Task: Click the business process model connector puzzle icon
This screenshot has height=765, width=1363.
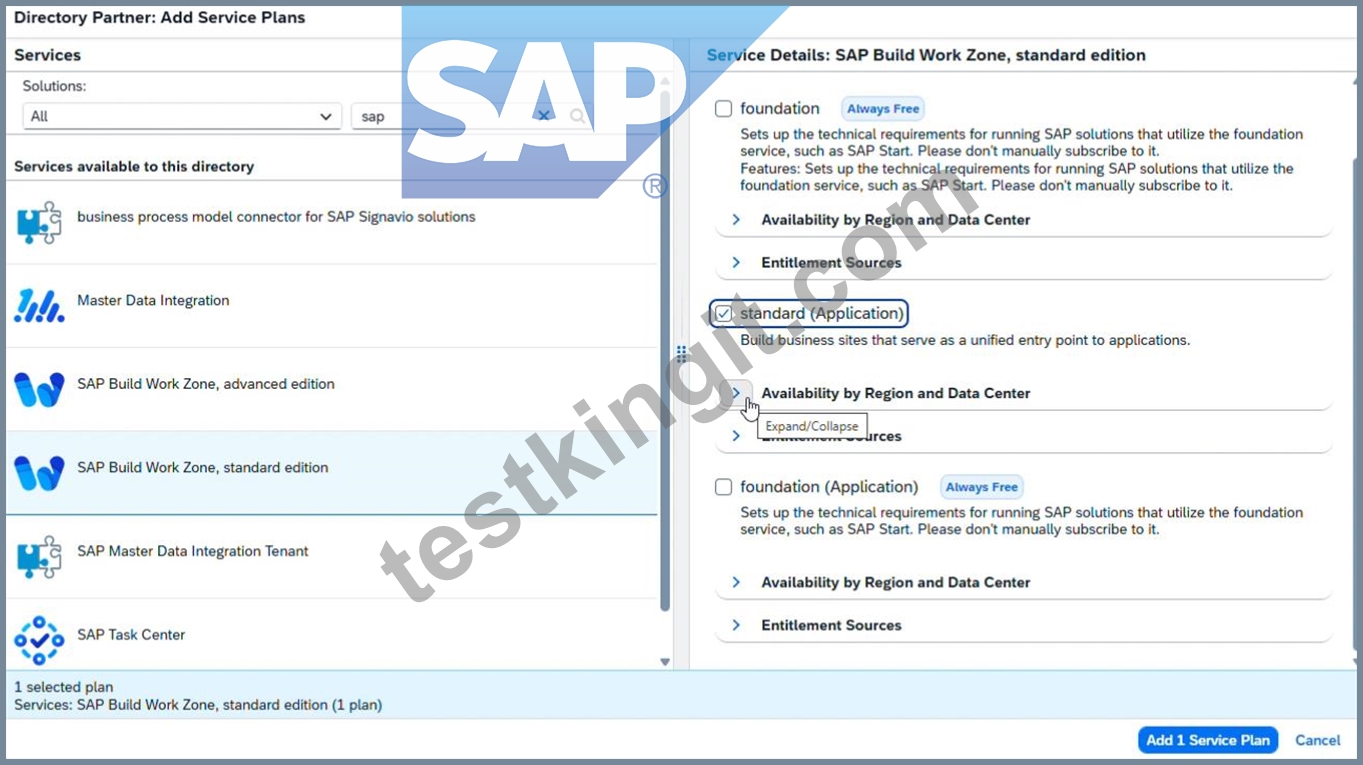Action: (x=39, y=223)
